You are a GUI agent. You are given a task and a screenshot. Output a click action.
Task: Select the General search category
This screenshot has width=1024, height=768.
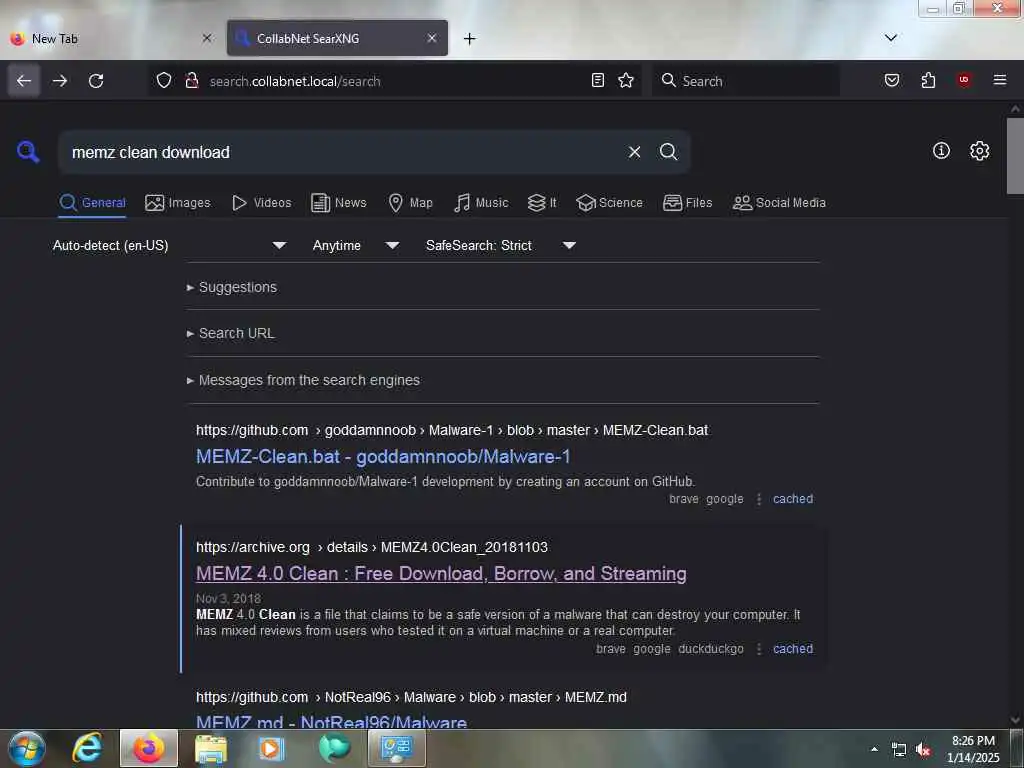92,203
